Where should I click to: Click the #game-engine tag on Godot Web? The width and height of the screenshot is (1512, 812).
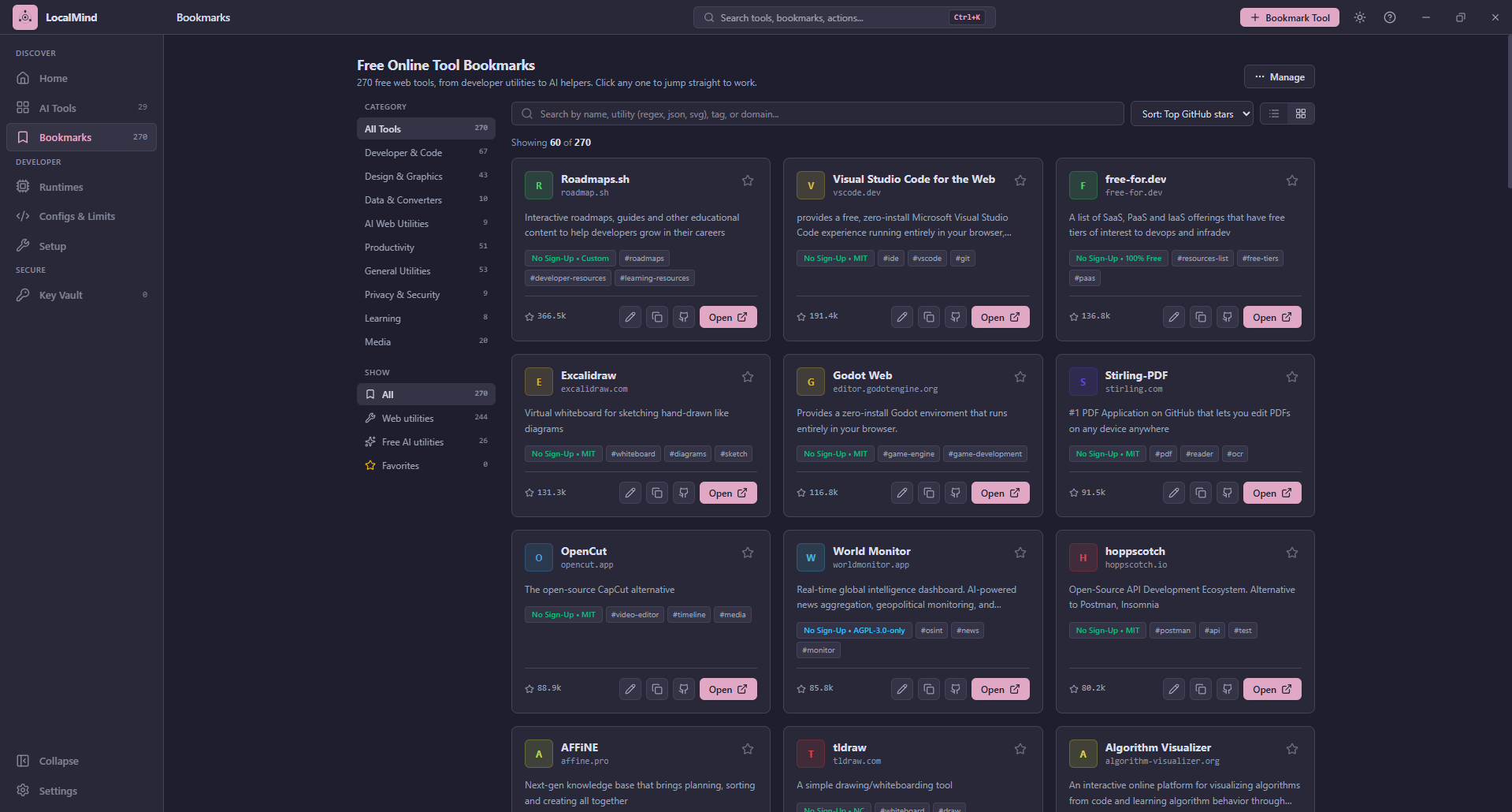(908, 454)
